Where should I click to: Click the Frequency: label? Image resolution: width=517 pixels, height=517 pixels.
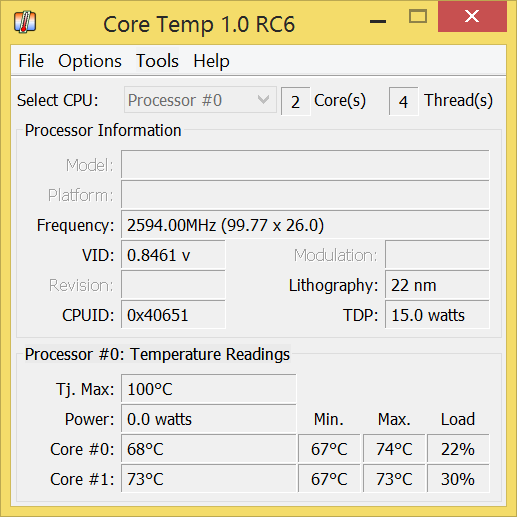click(75, 225)
